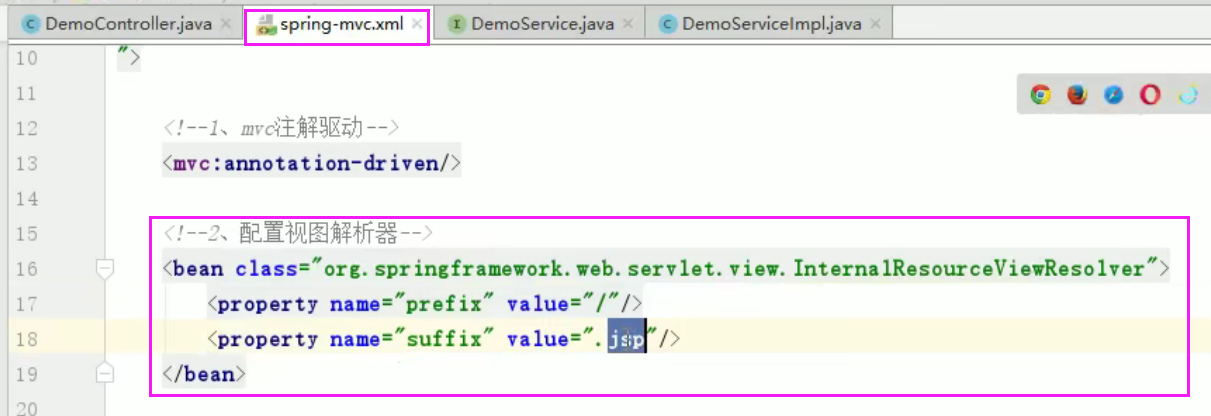Click the selected jsp text on line 18

(x=627, y=339)
